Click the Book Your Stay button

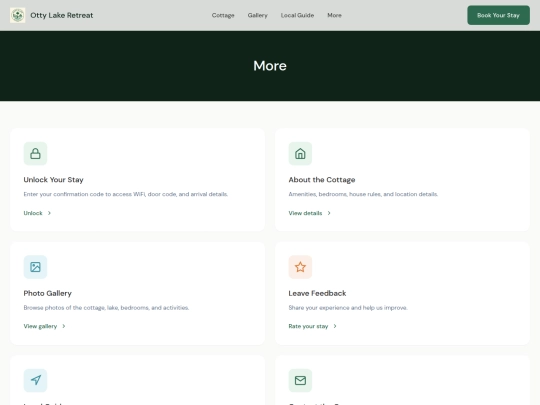[x=498, y=15]
